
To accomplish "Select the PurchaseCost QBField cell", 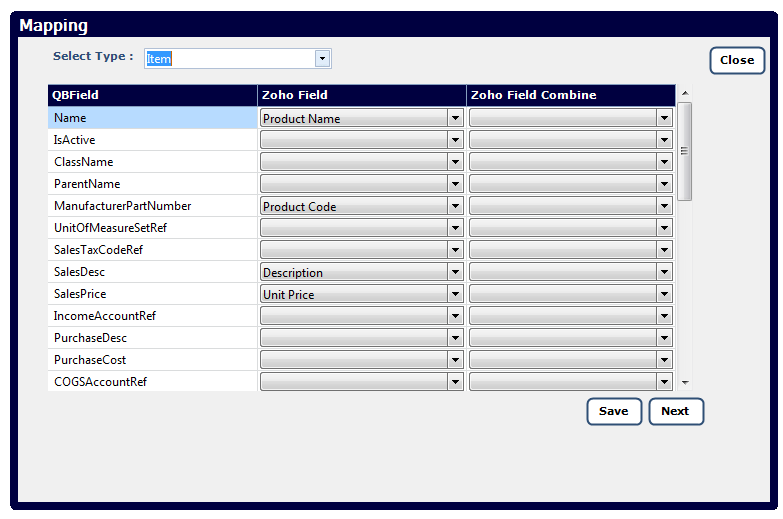I will pyautogui.click(x=152, y=360).
